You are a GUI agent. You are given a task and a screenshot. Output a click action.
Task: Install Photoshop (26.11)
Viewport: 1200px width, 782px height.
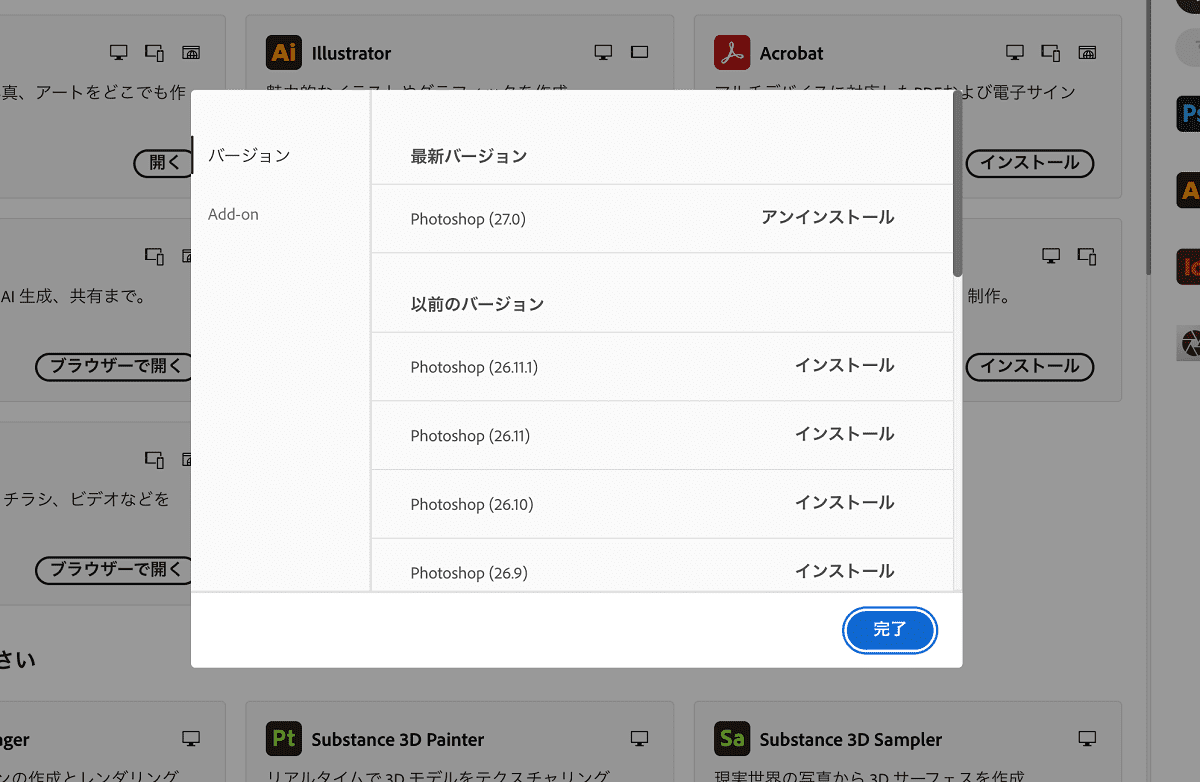point(845,434)
